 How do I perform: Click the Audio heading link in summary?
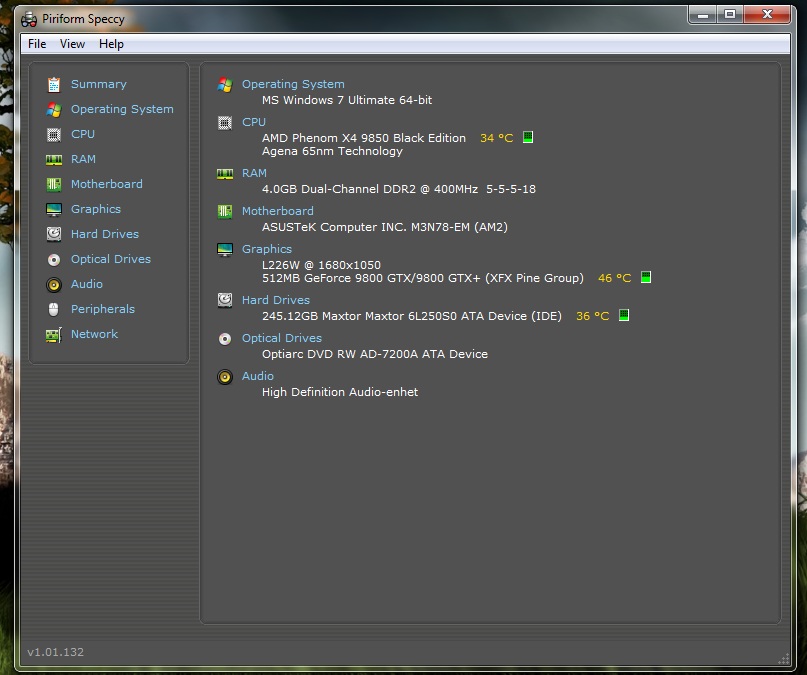click(257, 376)
